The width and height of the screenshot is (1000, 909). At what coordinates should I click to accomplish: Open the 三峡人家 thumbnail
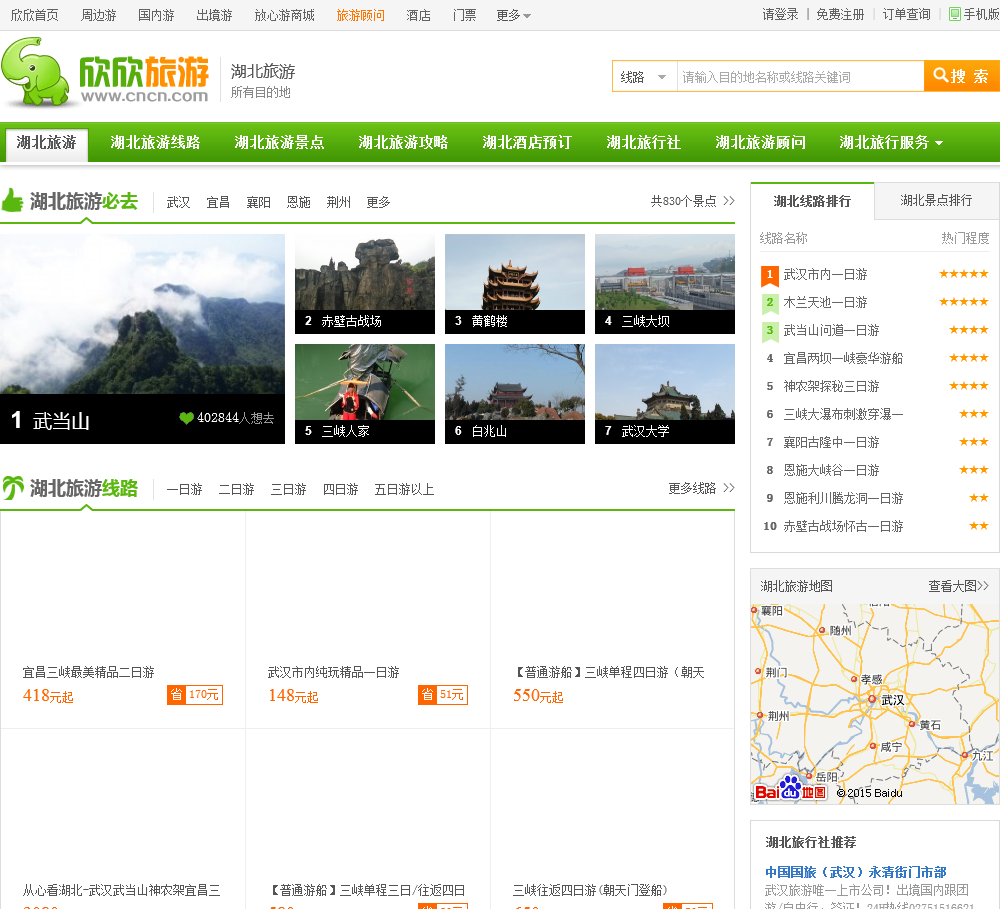tap(365, 394)
